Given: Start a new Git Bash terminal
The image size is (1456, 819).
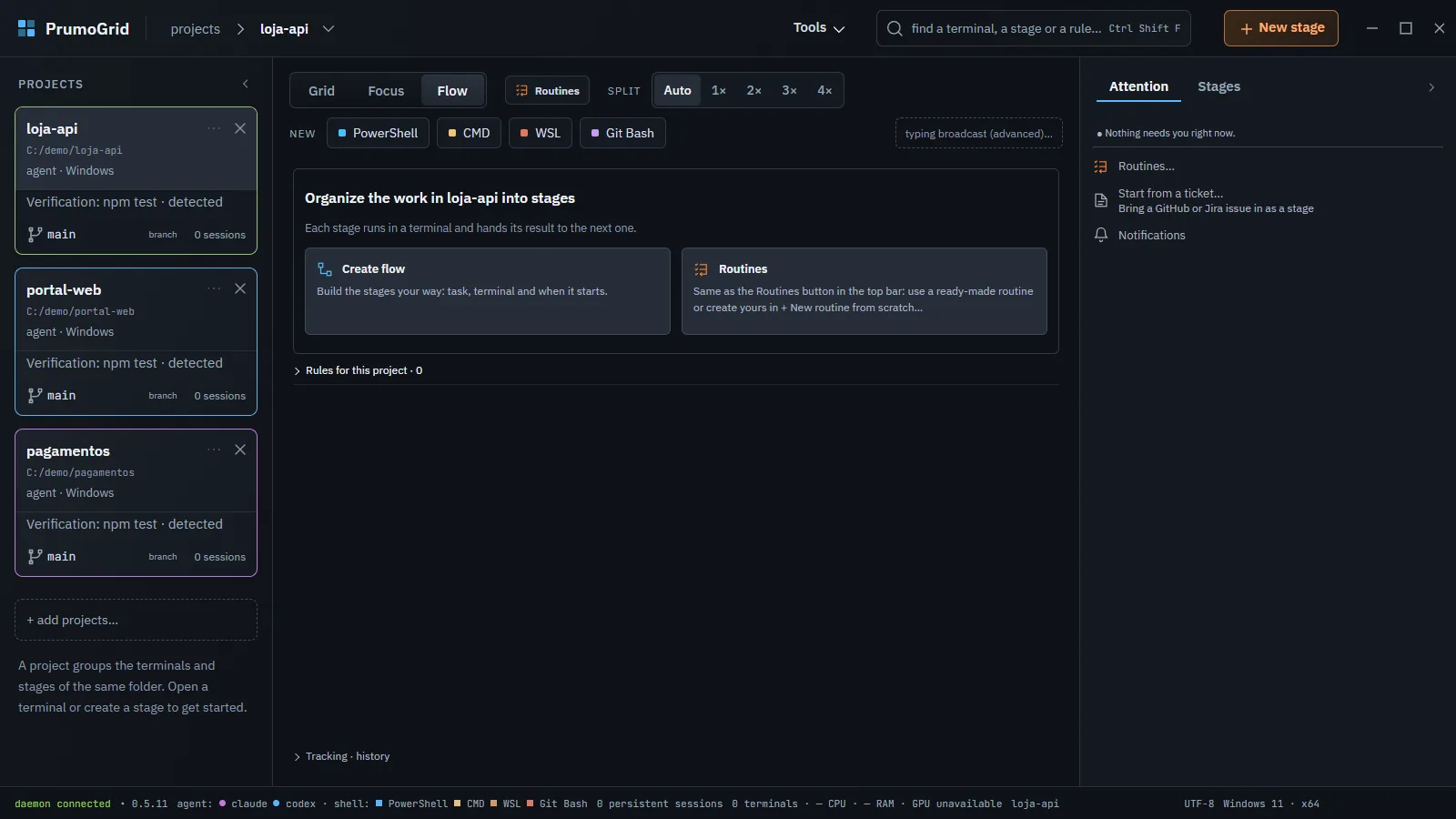Looking at the screenshot, I should coord(623,133).
